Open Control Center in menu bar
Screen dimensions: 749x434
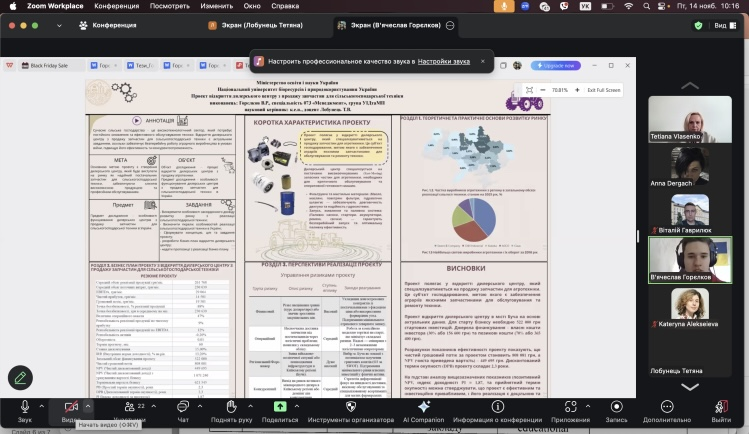point(662,6)
